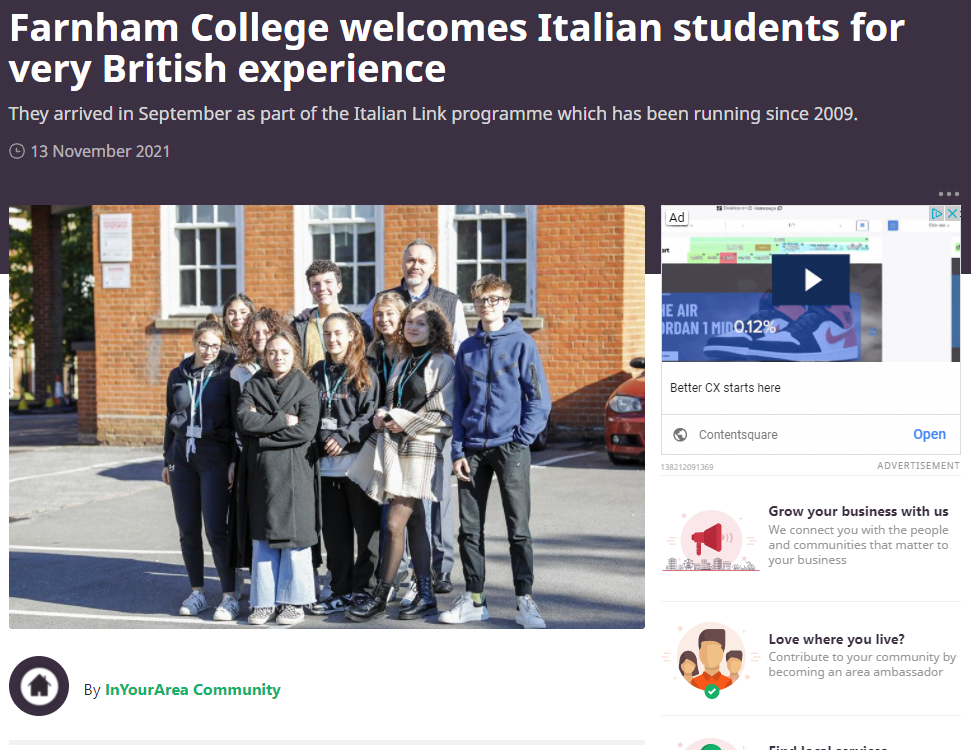Screen dimensions: 971x750
Task: Click the 13 November 2021 date text
Action: pos(100,151)
